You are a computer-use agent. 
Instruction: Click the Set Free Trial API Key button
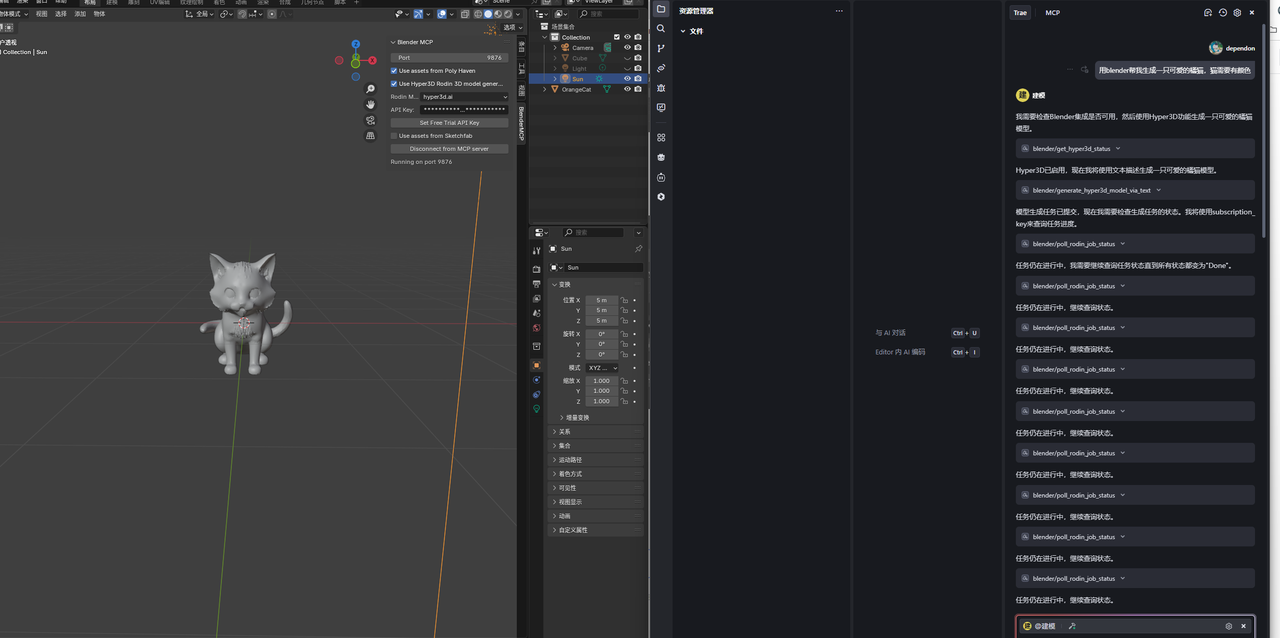(449, 122)
